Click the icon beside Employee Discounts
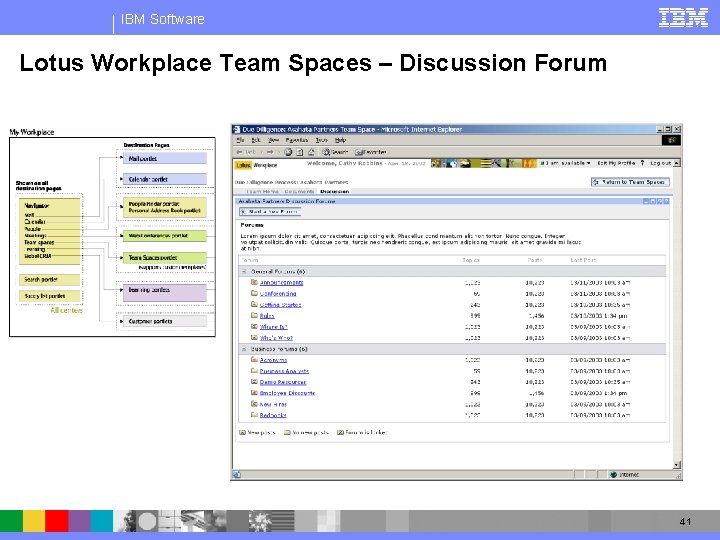The width and height of the screenshot is (720, 540). (x=254, y=393)
